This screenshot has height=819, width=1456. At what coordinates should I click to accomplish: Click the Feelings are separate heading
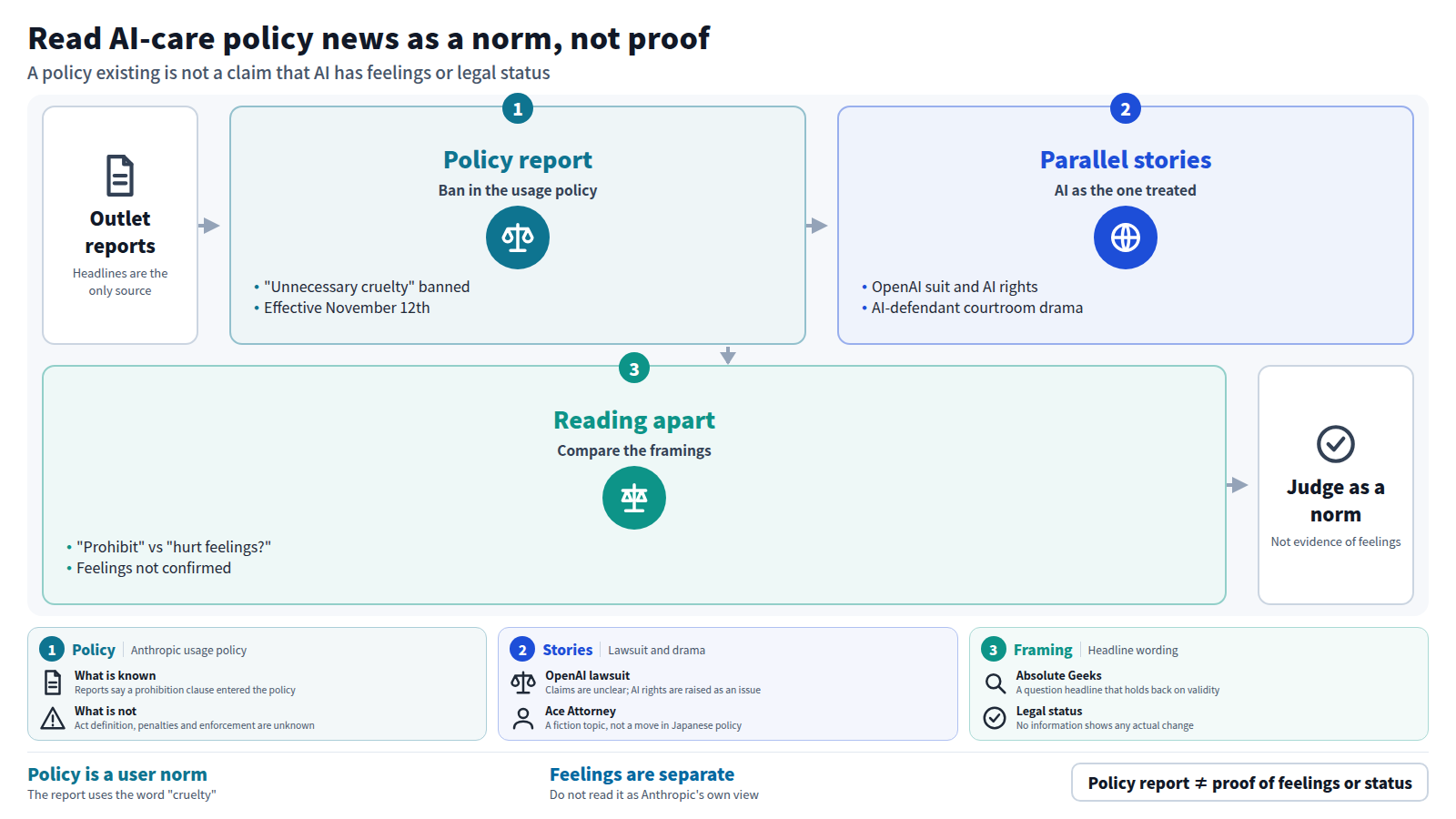coord(642,774)
